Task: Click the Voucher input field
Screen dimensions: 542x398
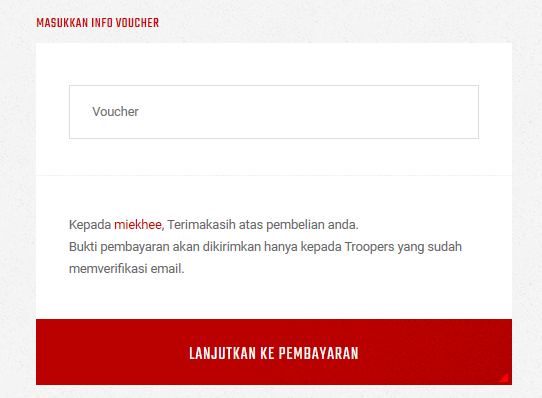Action: click(274, 112)
